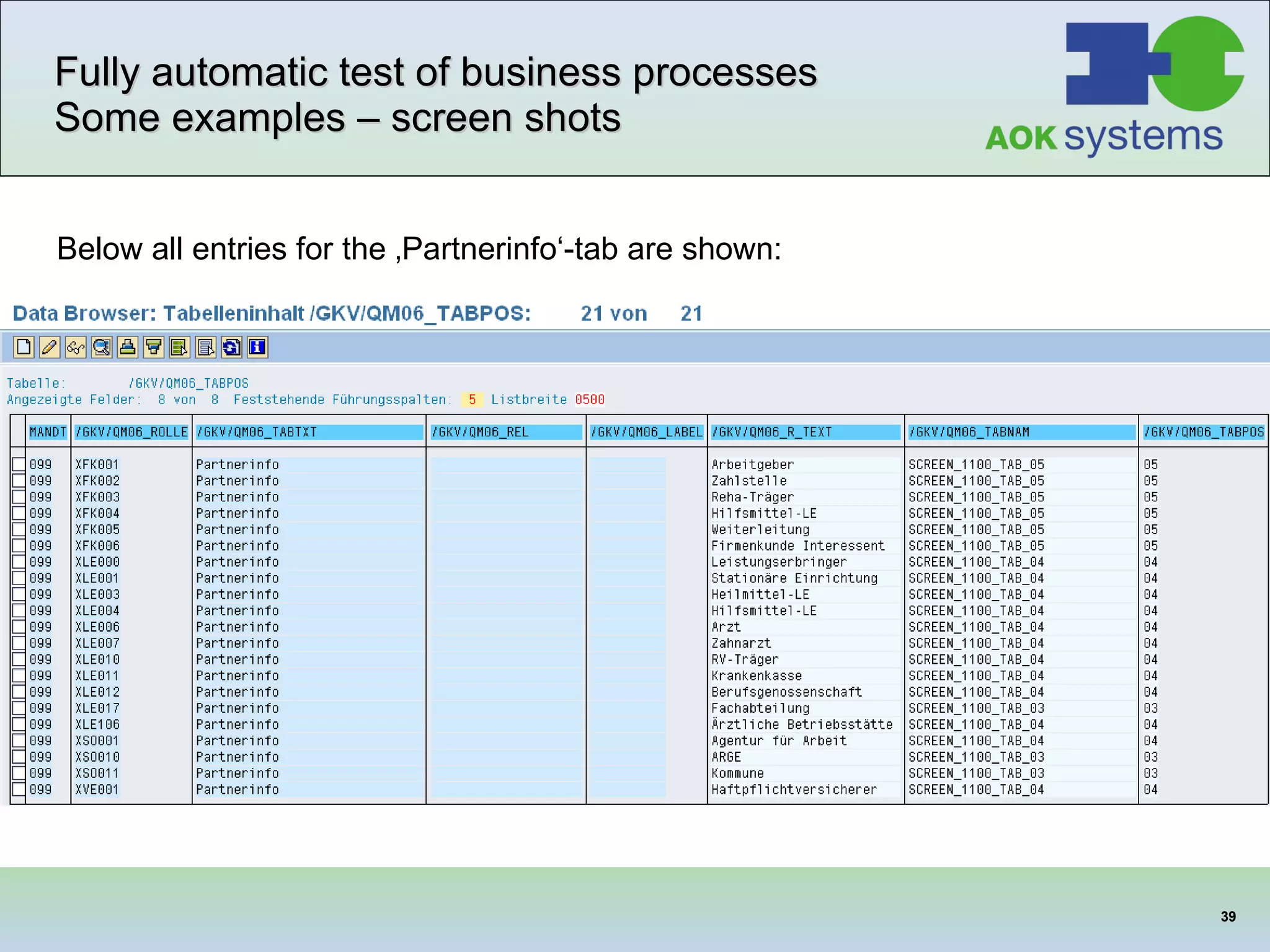
Task: Click the sort descending inverted pyramid icon
Action: 154,347
